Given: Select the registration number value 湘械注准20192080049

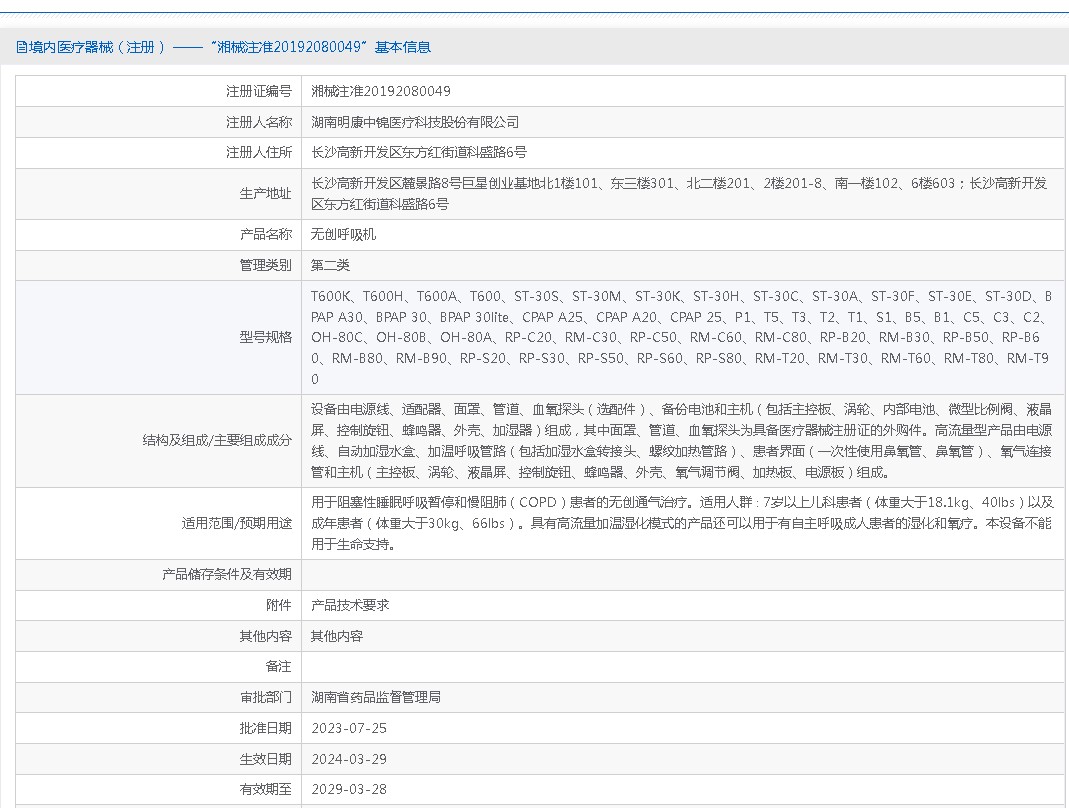Looking at the screenshot, I should [x=381, y=91].
